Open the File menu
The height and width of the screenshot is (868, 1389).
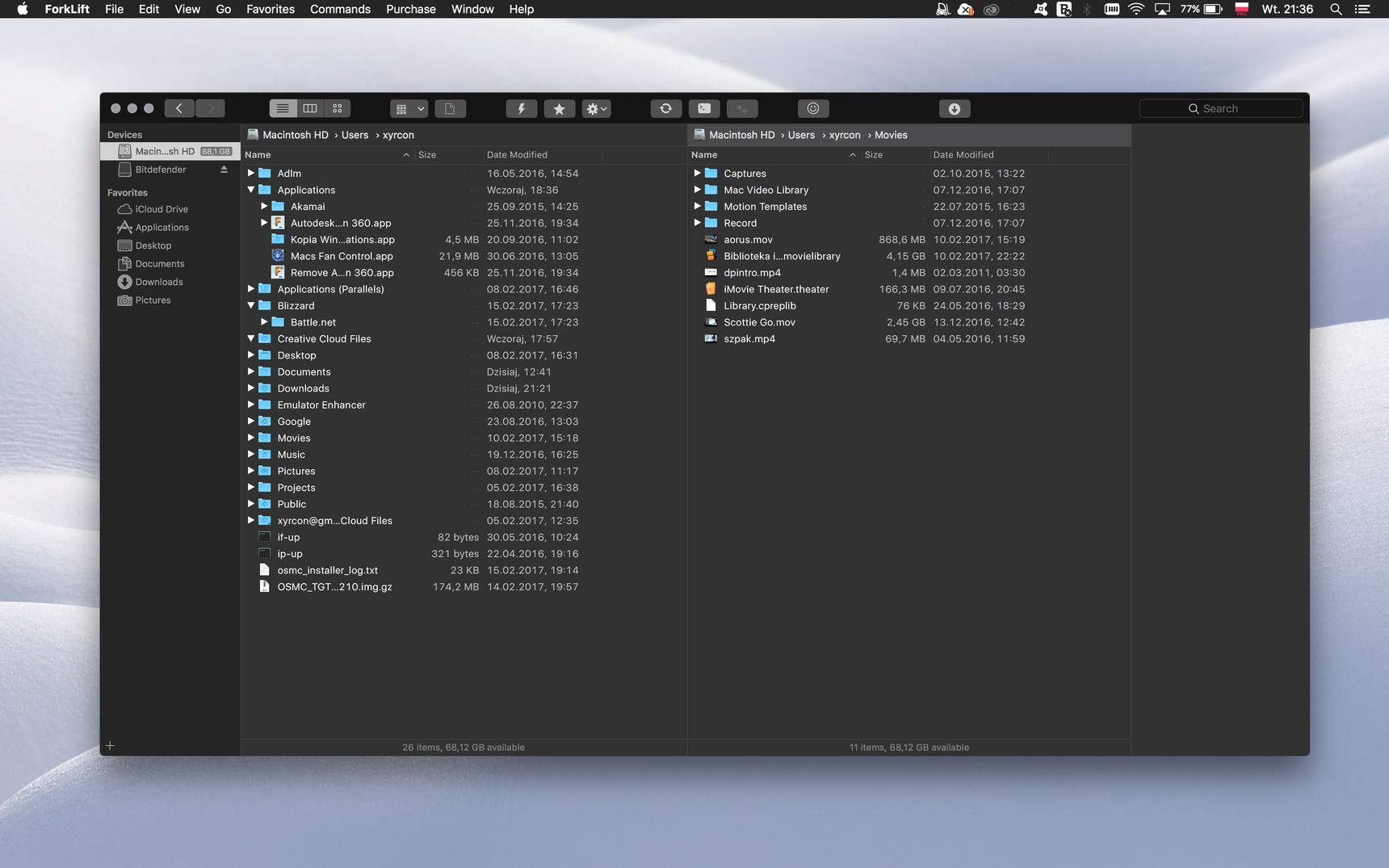pos(115,9)
